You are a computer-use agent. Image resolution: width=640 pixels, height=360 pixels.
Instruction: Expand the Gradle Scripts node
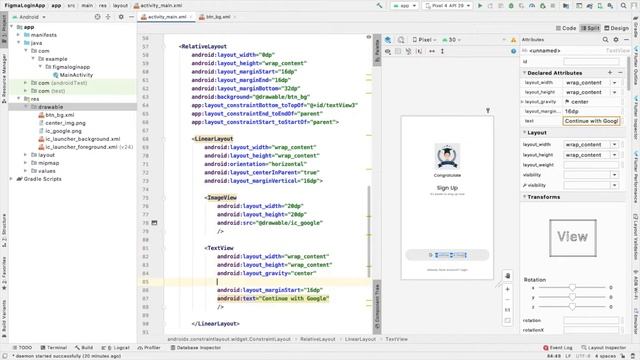11,179
